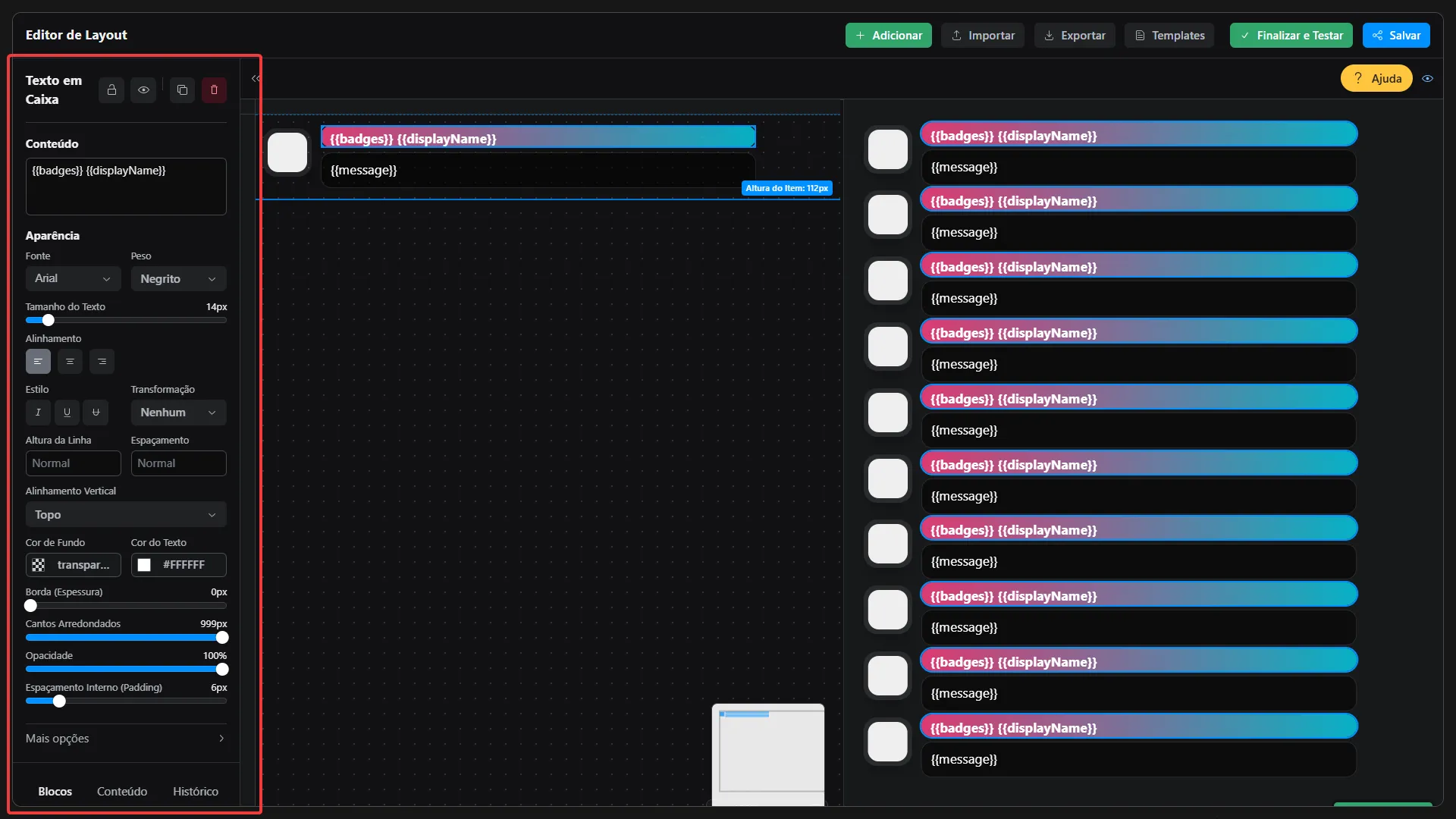Toggle element visibility with the eye icon

(143, 90)
